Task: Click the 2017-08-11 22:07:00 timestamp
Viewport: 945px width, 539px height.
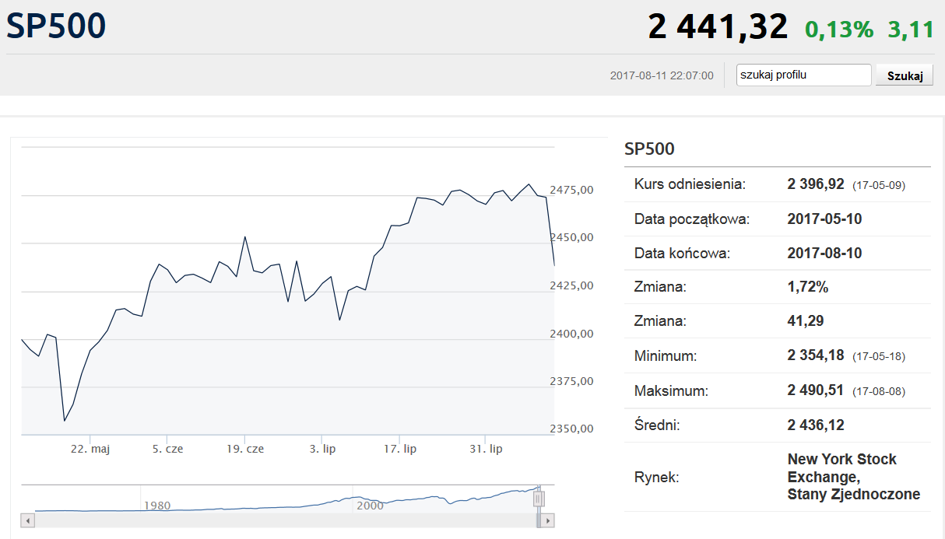Action: 661,76
